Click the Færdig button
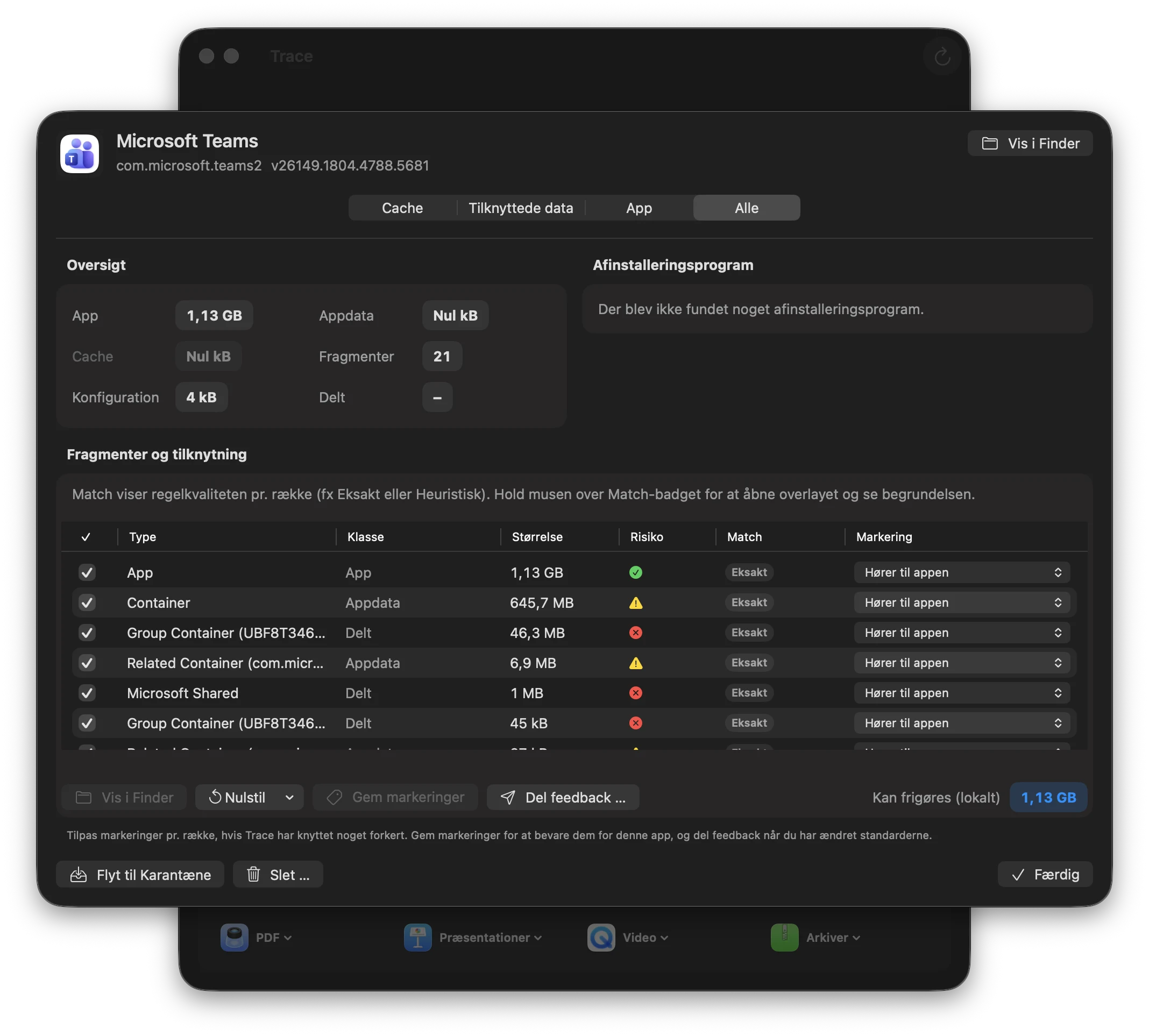 [1045, 874]
